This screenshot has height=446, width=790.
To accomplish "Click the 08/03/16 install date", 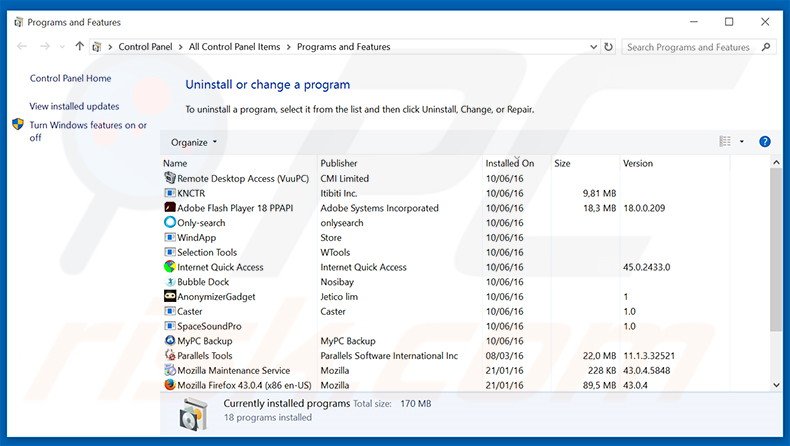I will 504,356.
